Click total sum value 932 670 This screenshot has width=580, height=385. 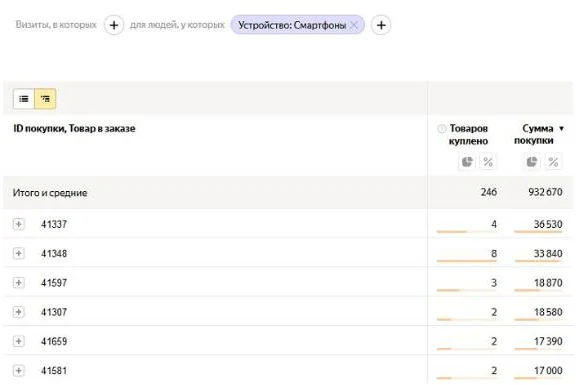click(x=545, y=192)
